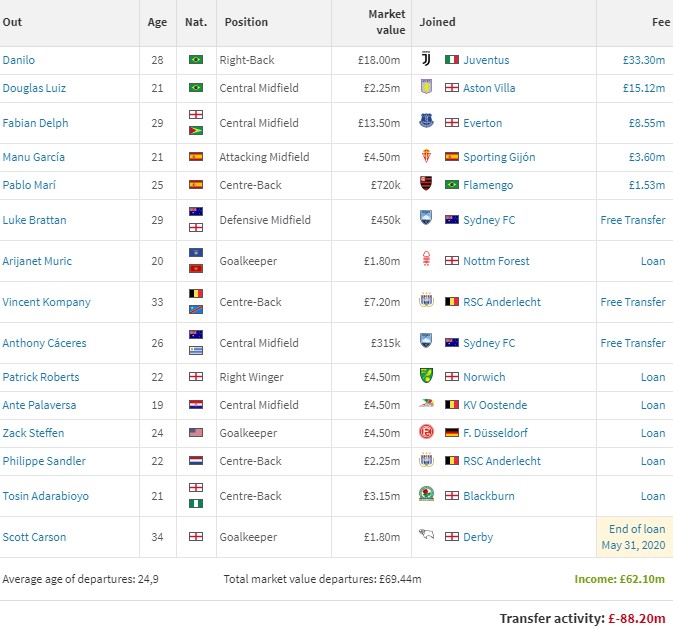Click the Blackburn club crest icon
The height and width of the screenshot is (629, 673).
click(428, 496)
